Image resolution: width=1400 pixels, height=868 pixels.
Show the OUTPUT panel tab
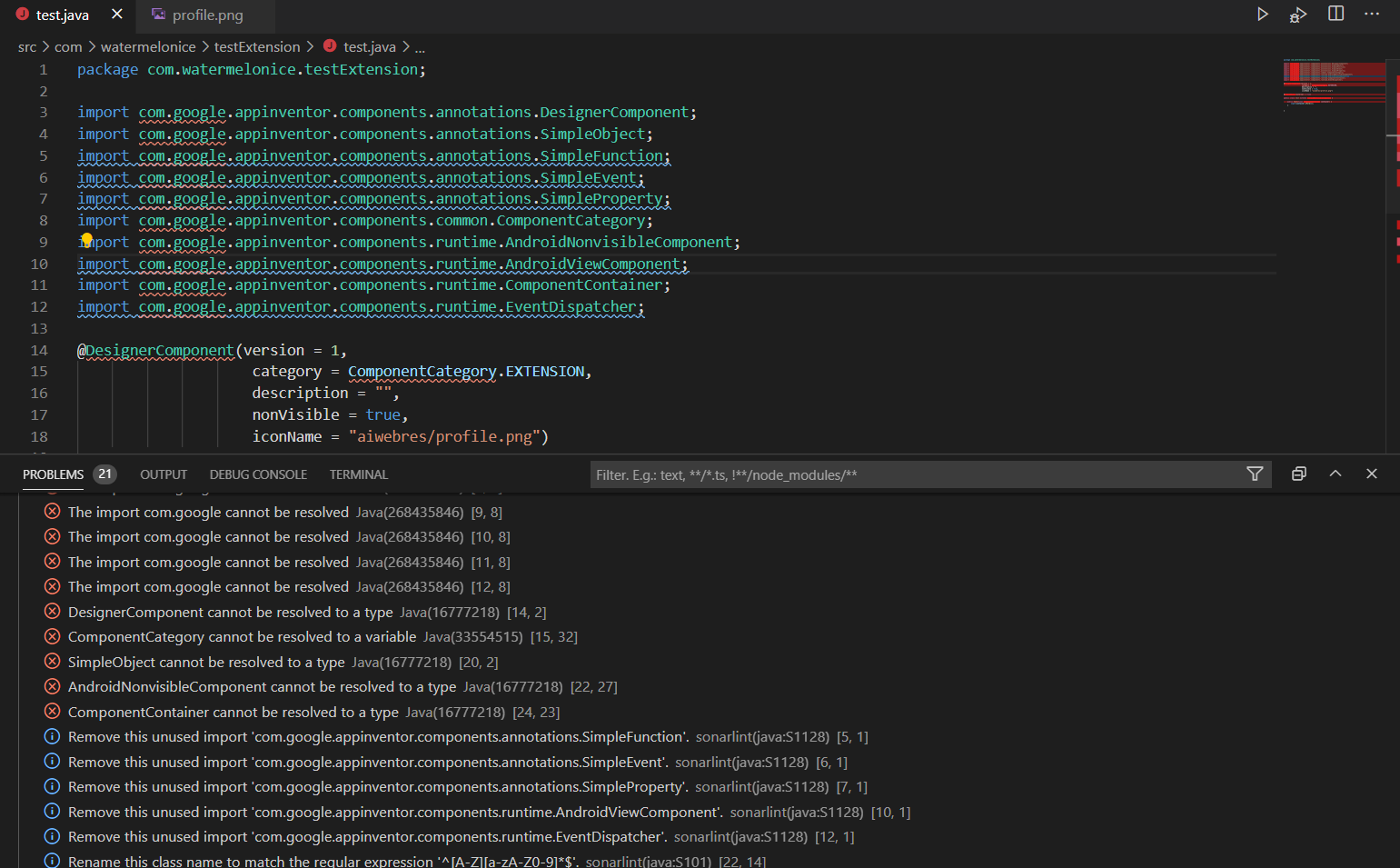point(164,474)
